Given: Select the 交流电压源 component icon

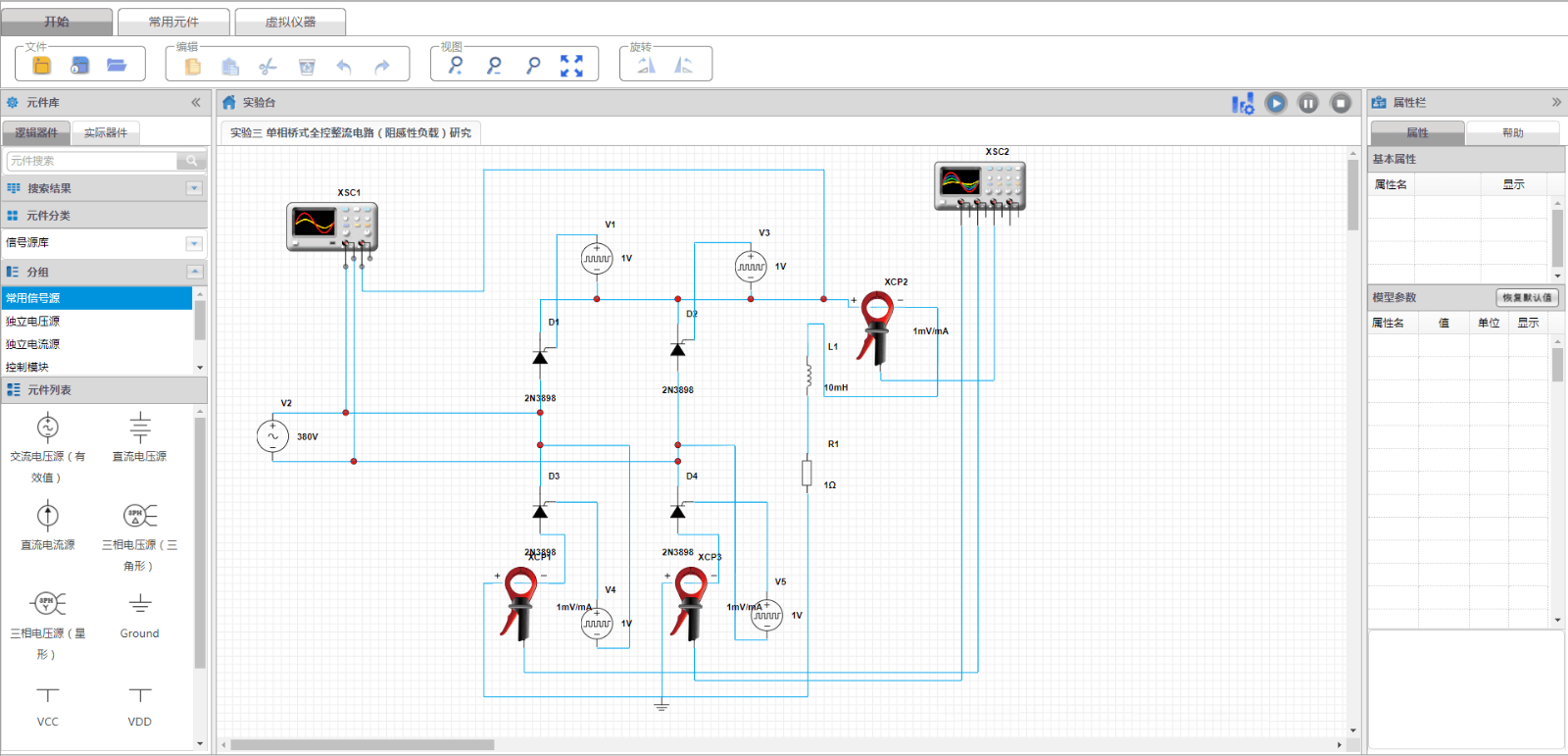Looking at the screenshot, I should click(x=48, y=428).
